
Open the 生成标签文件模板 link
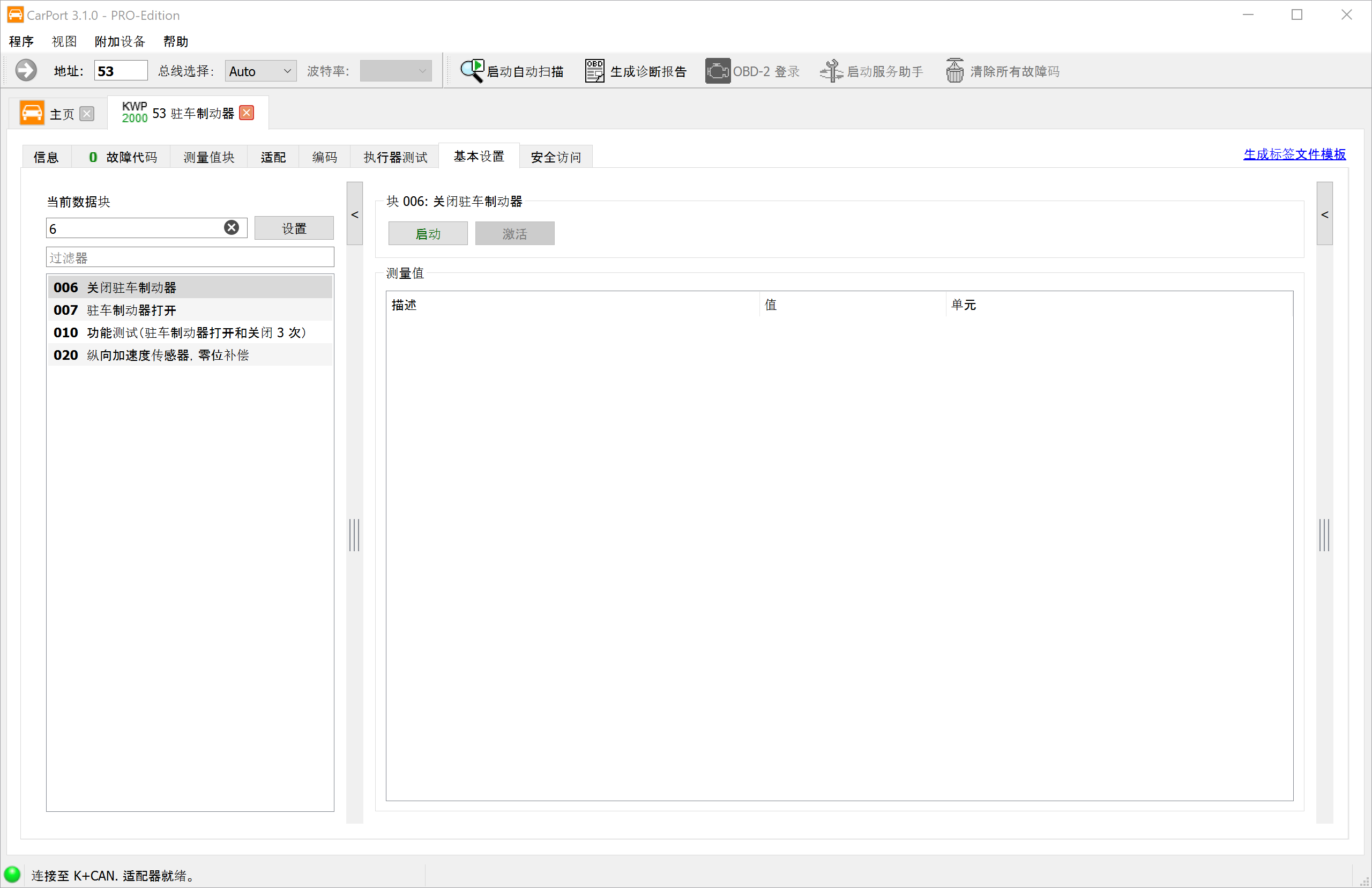click(1294, 154)
